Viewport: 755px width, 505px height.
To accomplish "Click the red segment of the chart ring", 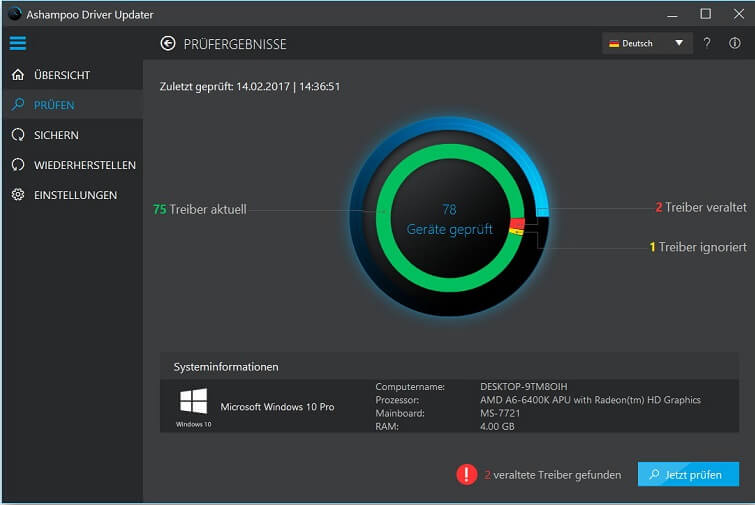I will pos(517,223).
